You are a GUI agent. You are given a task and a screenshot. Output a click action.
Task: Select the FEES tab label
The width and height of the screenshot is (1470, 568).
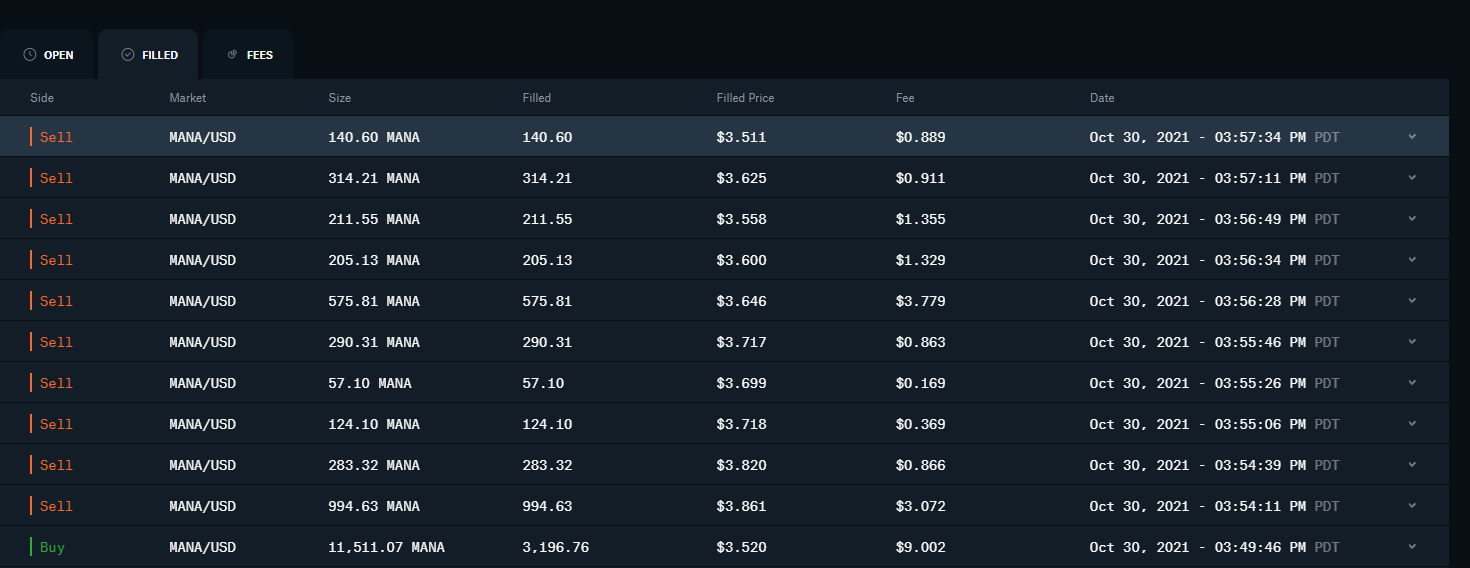pyautogui.click(x=260, y=55)
